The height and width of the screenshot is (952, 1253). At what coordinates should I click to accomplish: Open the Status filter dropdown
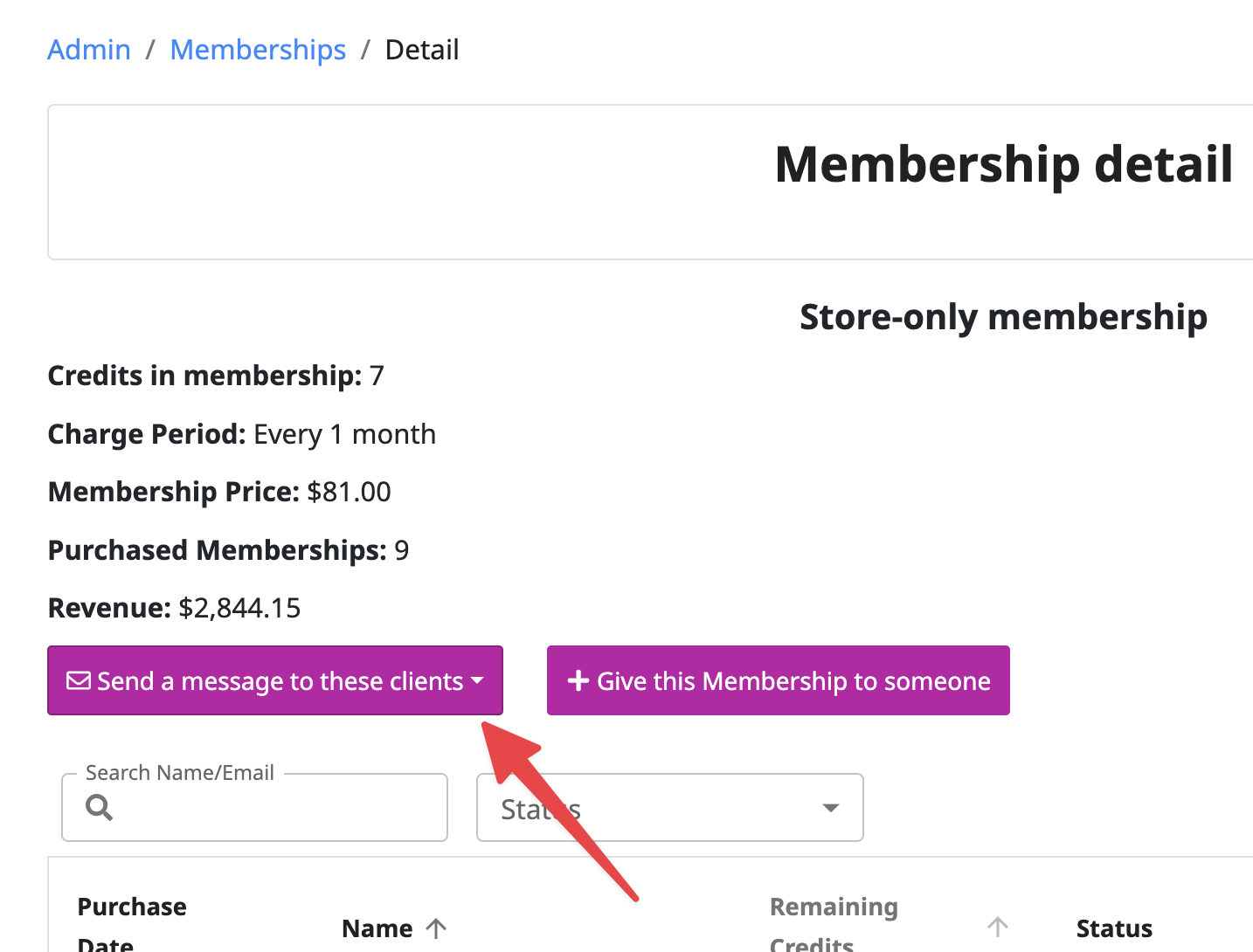(670, 807)
